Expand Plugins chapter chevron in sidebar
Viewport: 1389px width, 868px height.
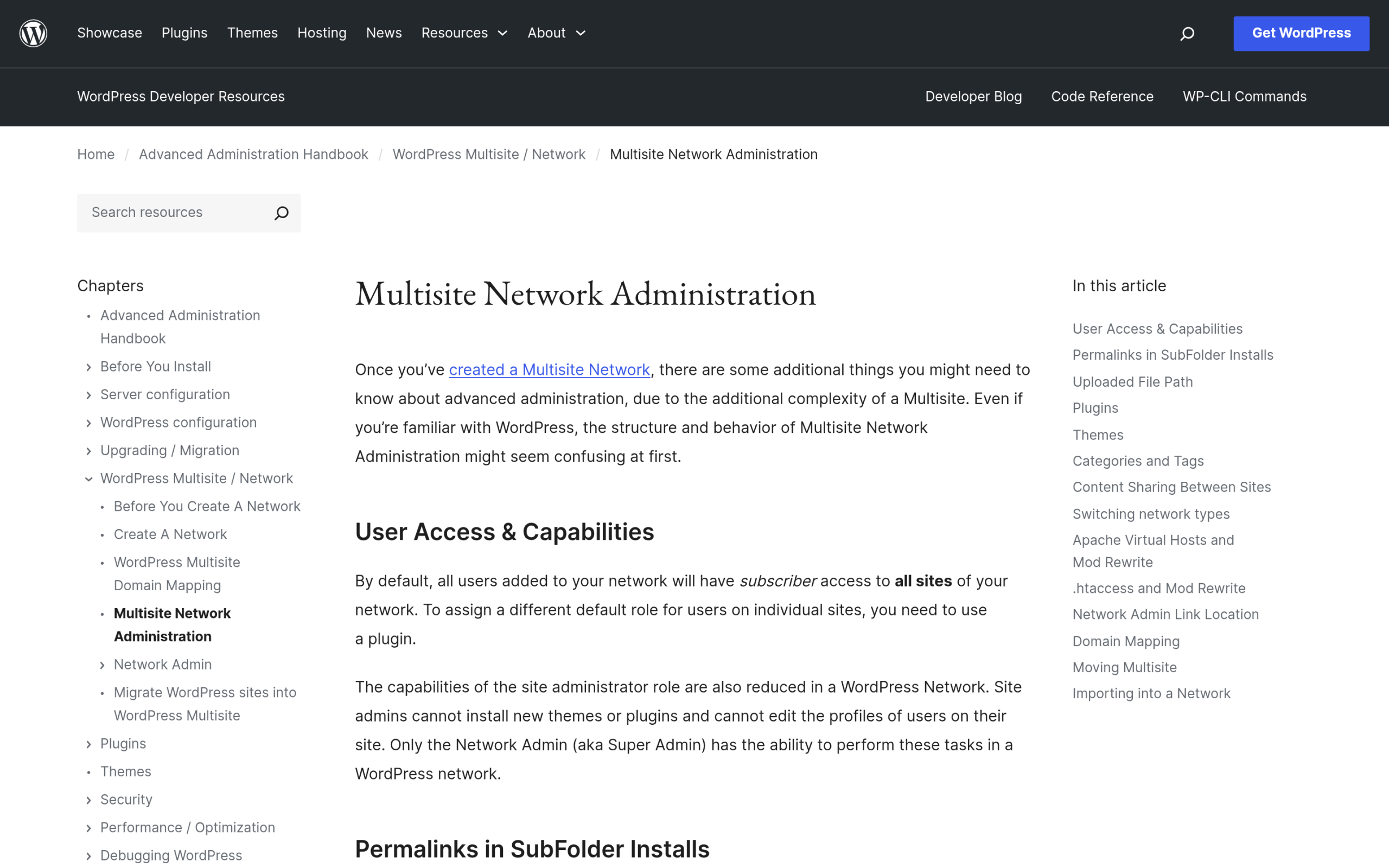pyautogui.click(x=88, y=744)
